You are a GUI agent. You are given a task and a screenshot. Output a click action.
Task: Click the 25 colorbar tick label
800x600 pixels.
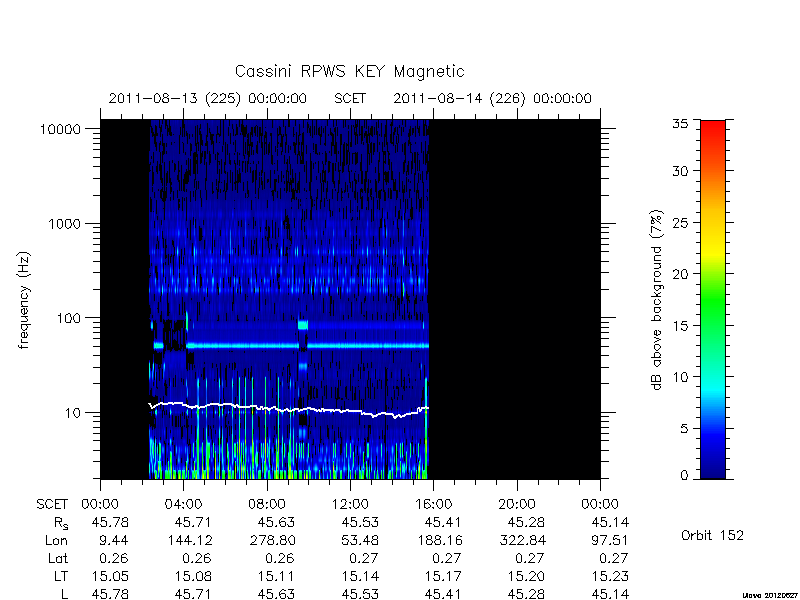click(680, 222)
